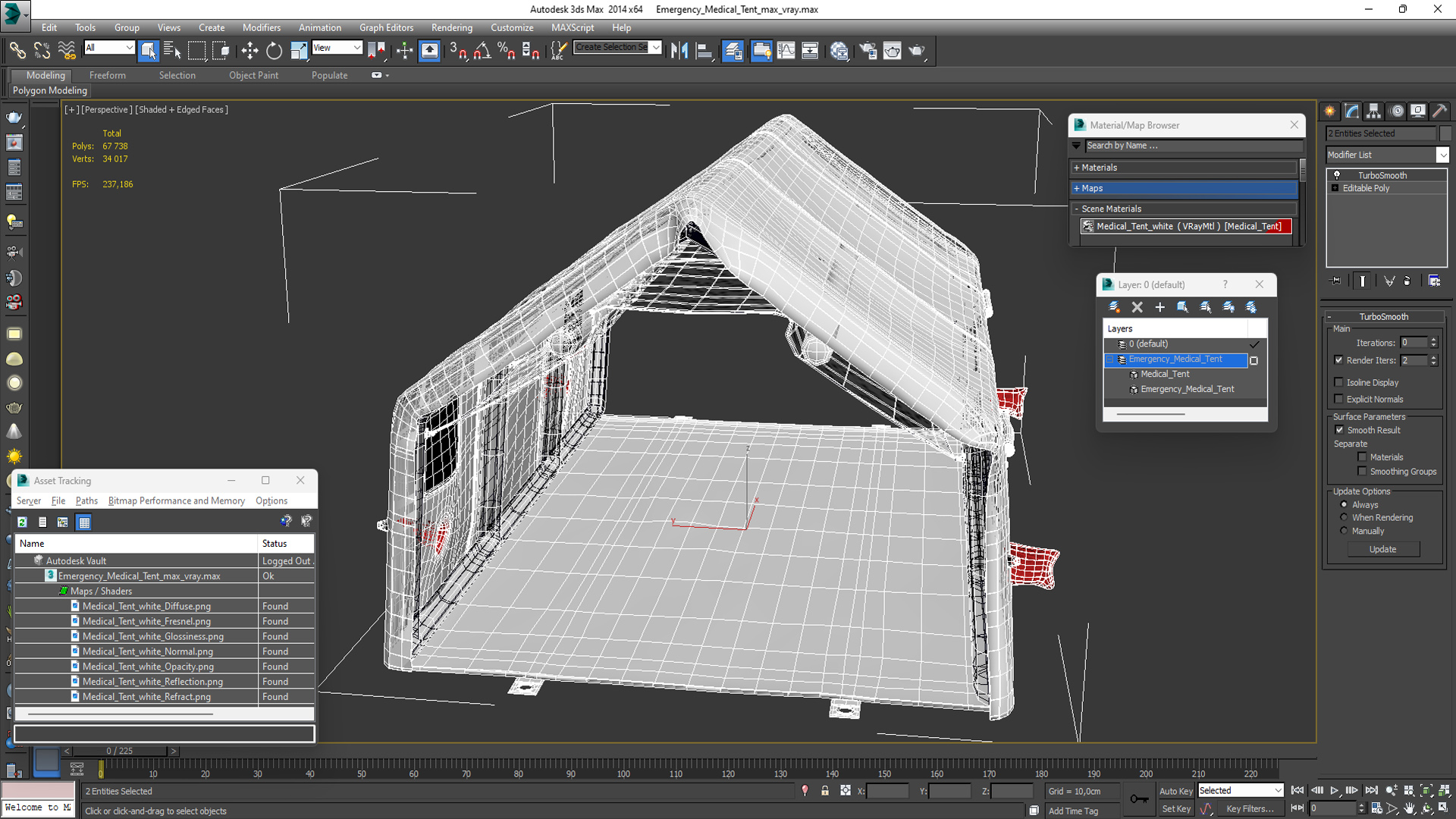Open the Hierarchy command panel tab

[x=1373, y=111]
